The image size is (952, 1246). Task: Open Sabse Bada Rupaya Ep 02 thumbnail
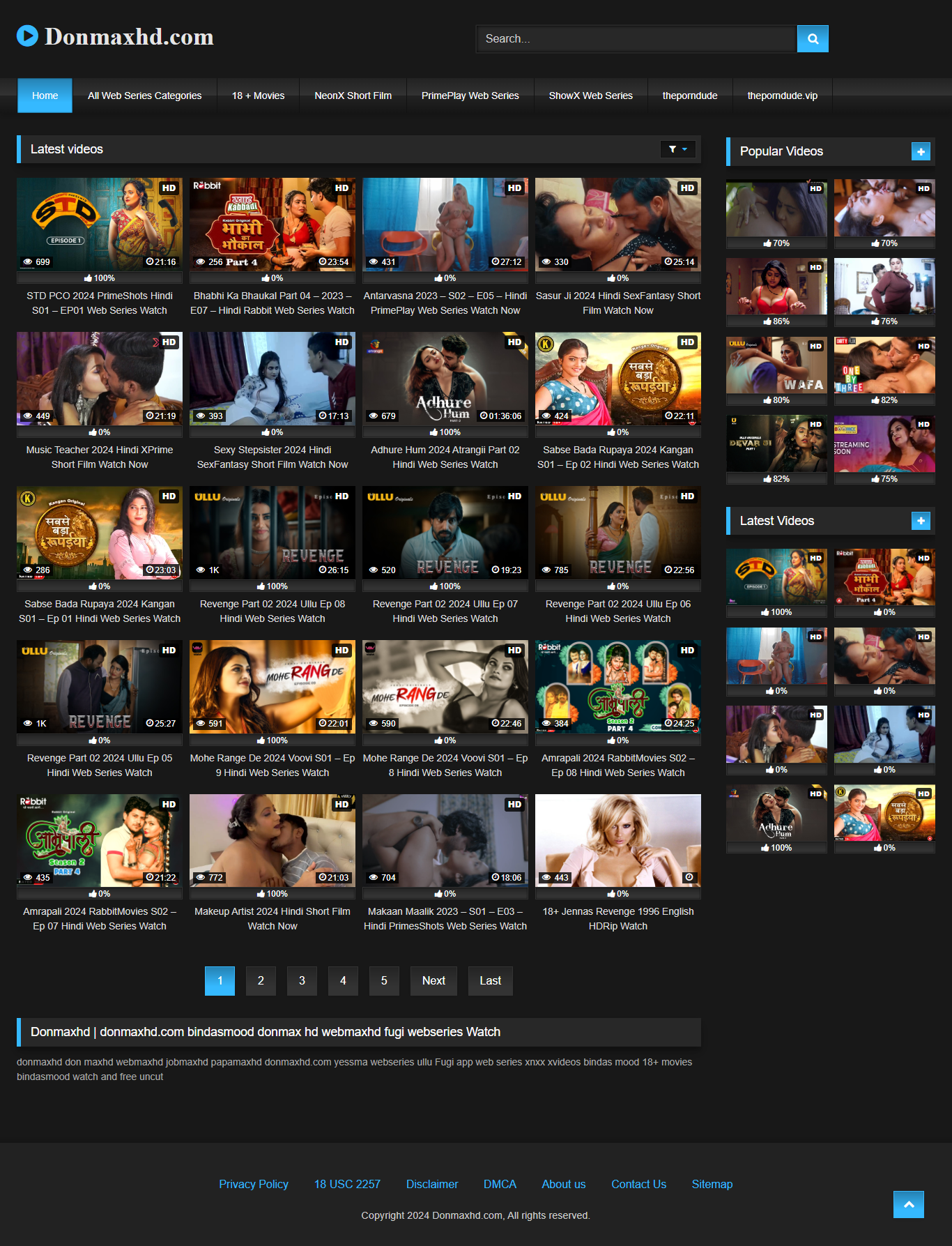(618, 379)
